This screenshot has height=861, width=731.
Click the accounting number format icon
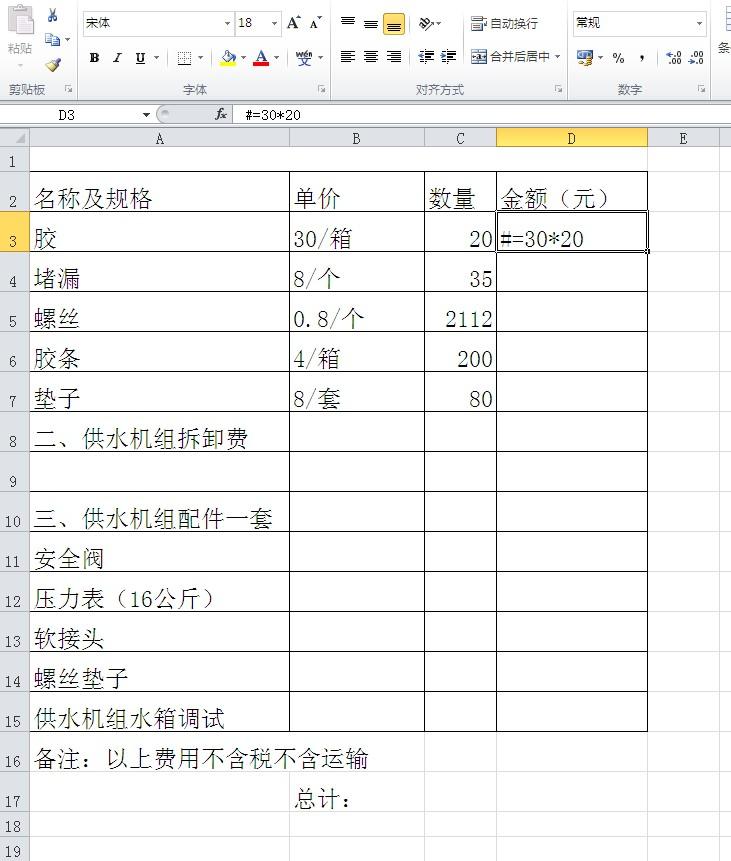point(584,58)
